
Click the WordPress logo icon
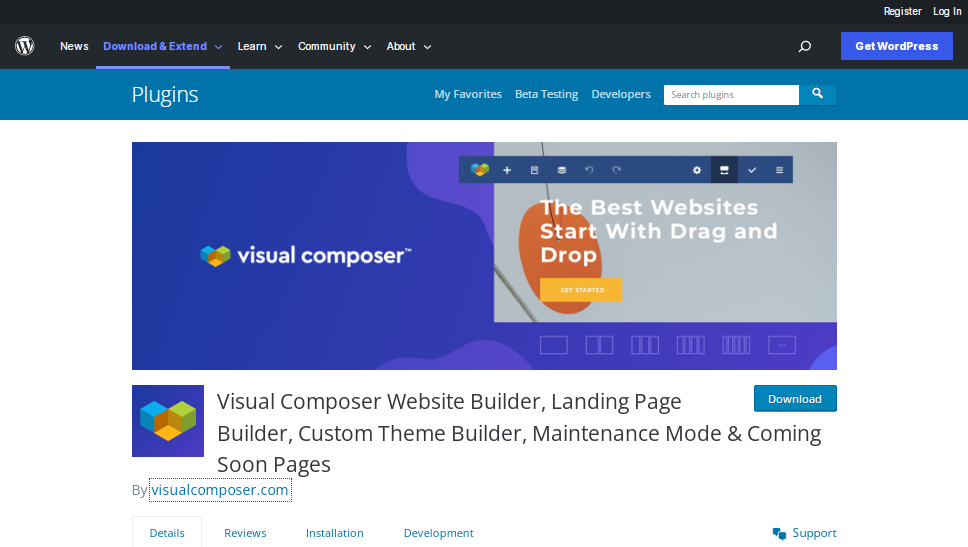(25, 46)
